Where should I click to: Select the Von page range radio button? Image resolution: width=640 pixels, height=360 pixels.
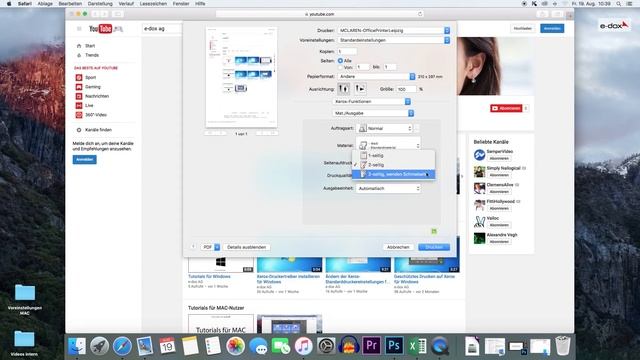click(340, 67)
